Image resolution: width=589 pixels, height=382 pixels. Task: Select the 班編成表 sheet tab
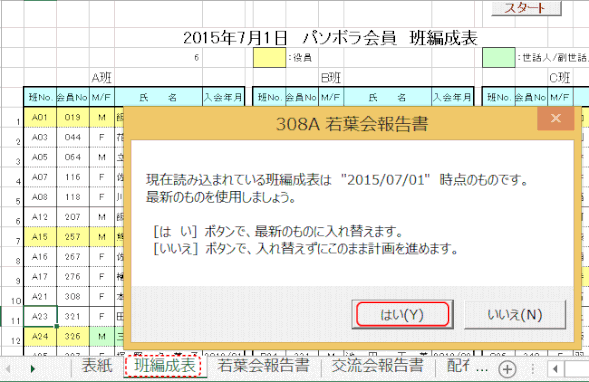coord(165,365)
